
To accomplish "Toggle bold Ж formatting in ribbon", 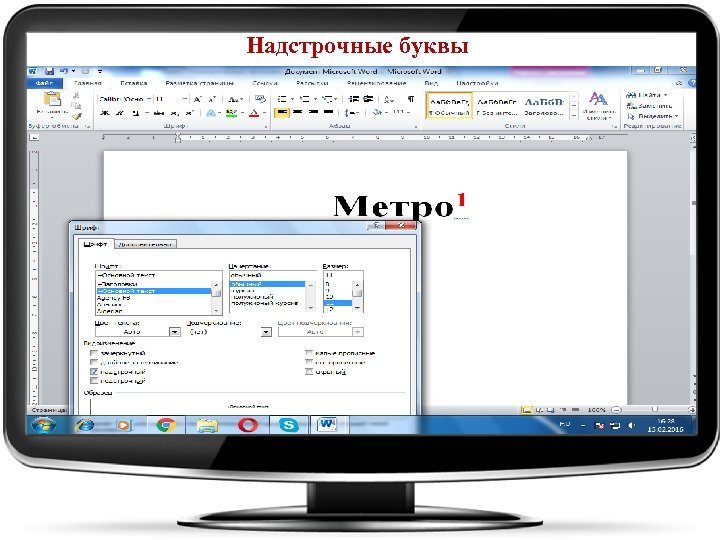I will coord(105,113).
